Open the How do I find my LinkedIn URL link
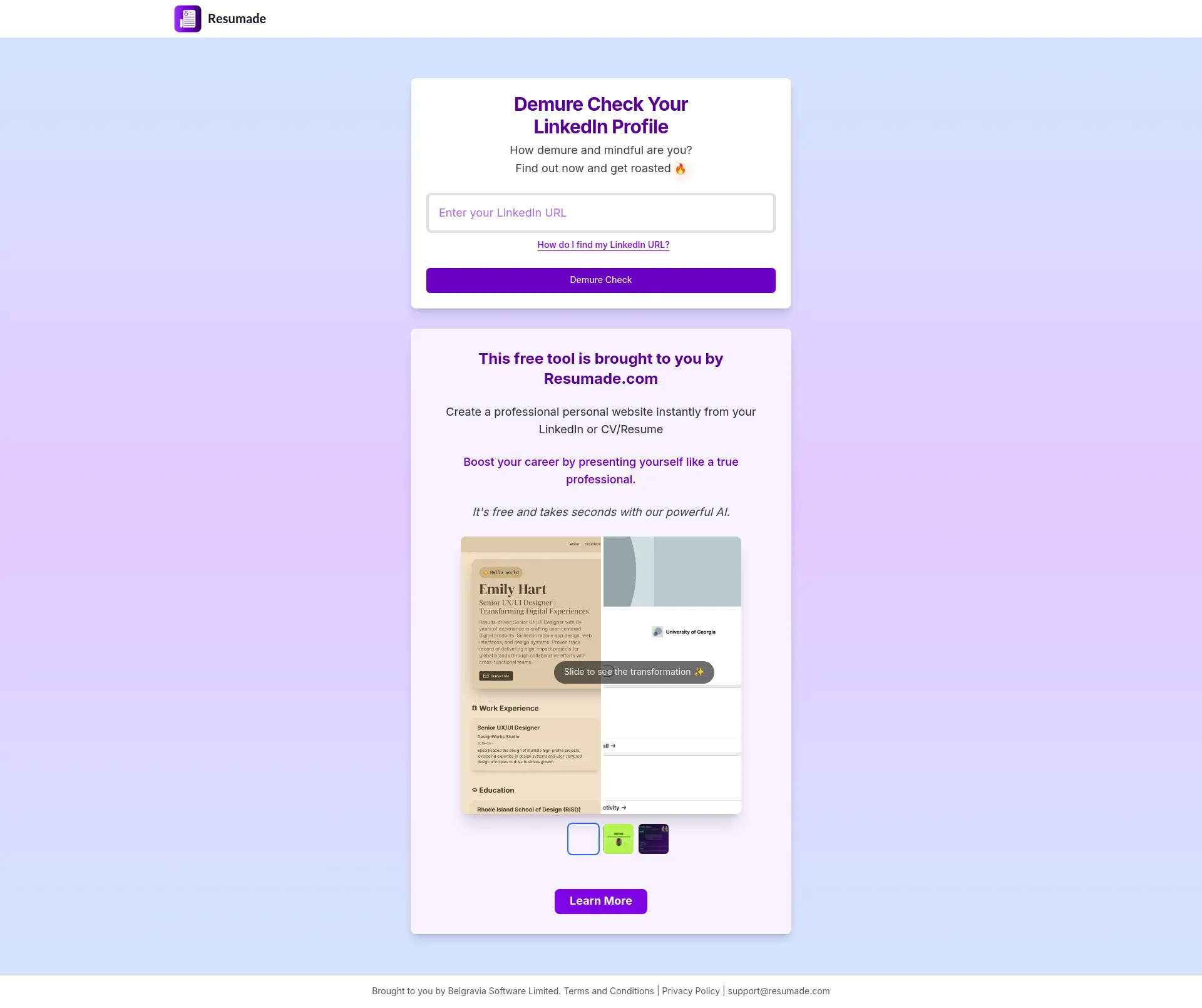Image resolution: width=1202 pixels, height=1008 pixels. (601, 245)
